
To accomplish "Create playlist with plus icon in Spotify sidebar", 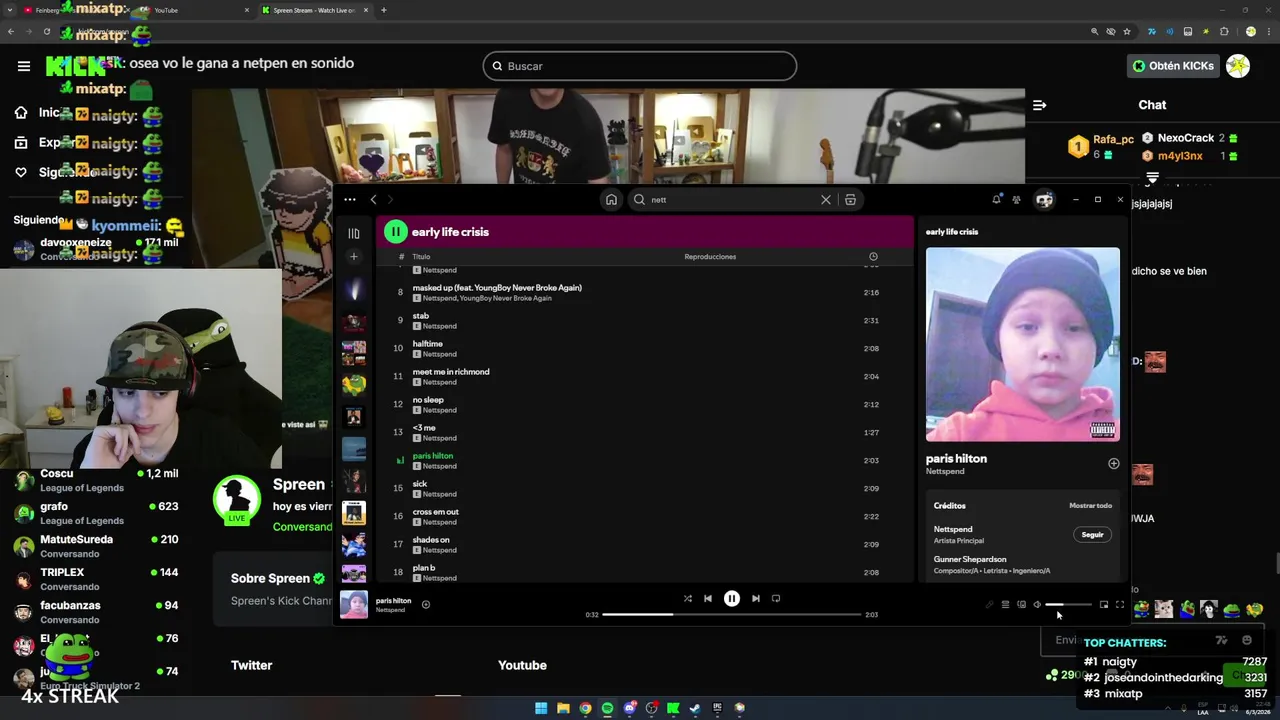I will [353, 257].
